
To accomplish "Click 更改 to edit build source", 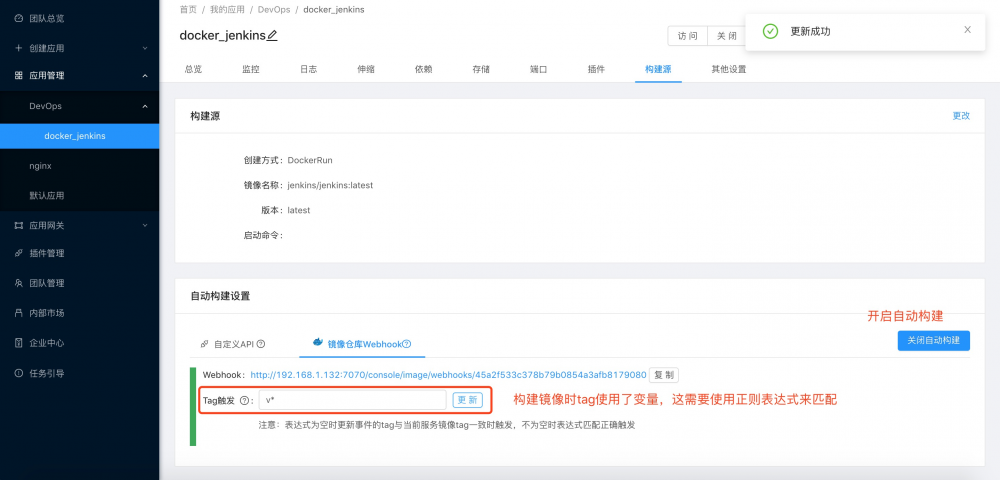I will (x=961, y=116).
